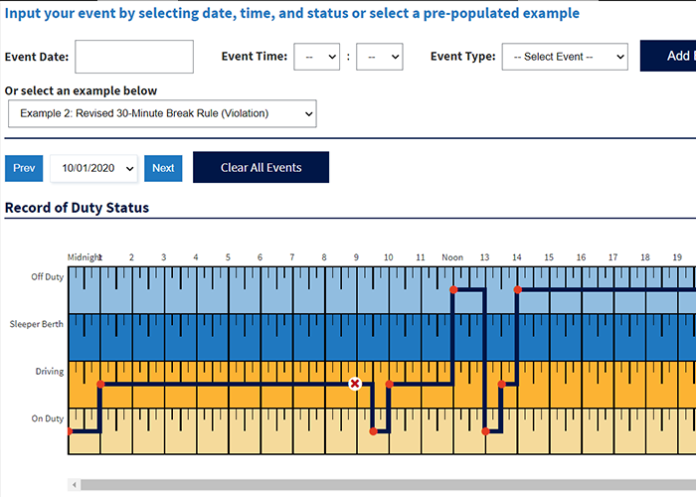
Task: Click the Off Duty dot at Noon
Action: coord(453,290)
